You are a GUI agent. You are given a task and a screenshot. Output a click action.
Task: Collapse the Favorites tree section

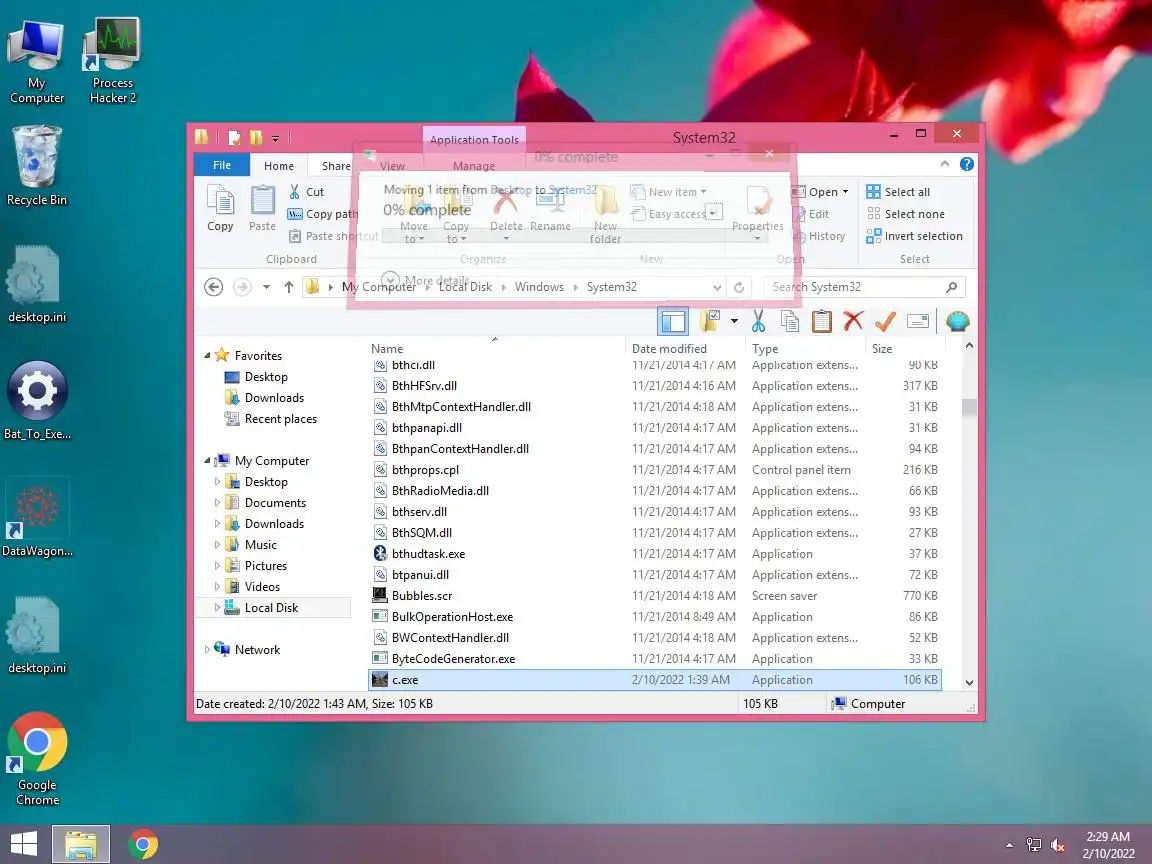point(207,356)
